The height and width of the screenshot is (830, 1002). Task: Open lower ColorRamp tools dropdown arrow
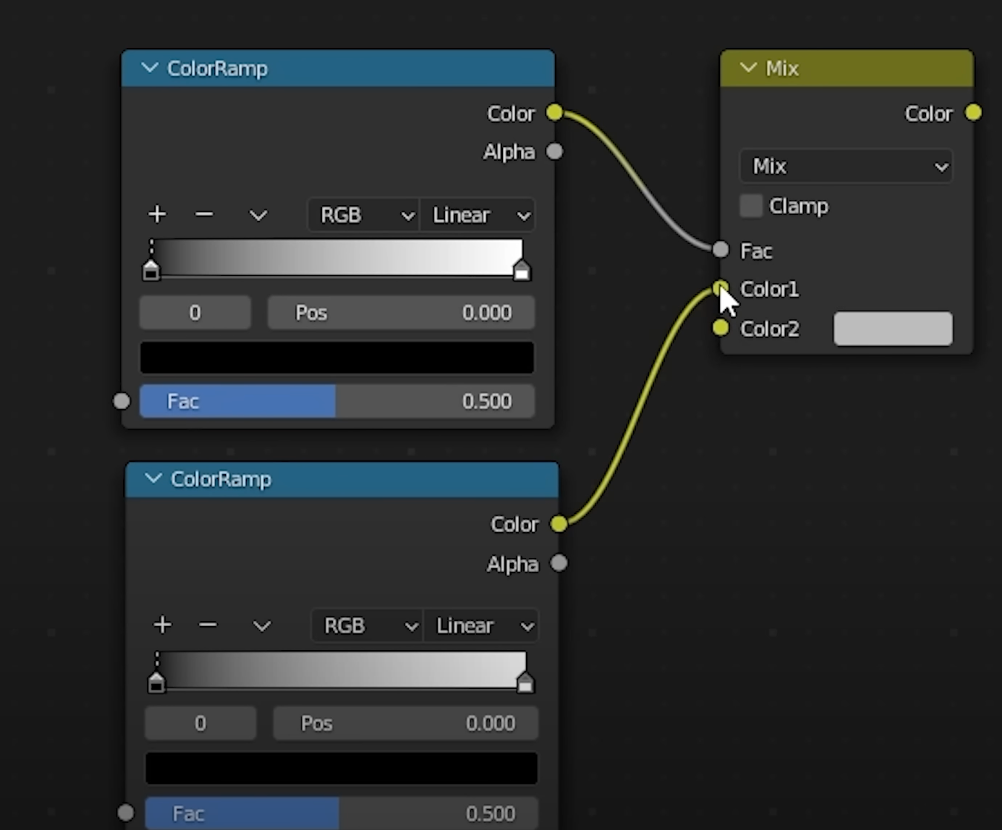262,626
